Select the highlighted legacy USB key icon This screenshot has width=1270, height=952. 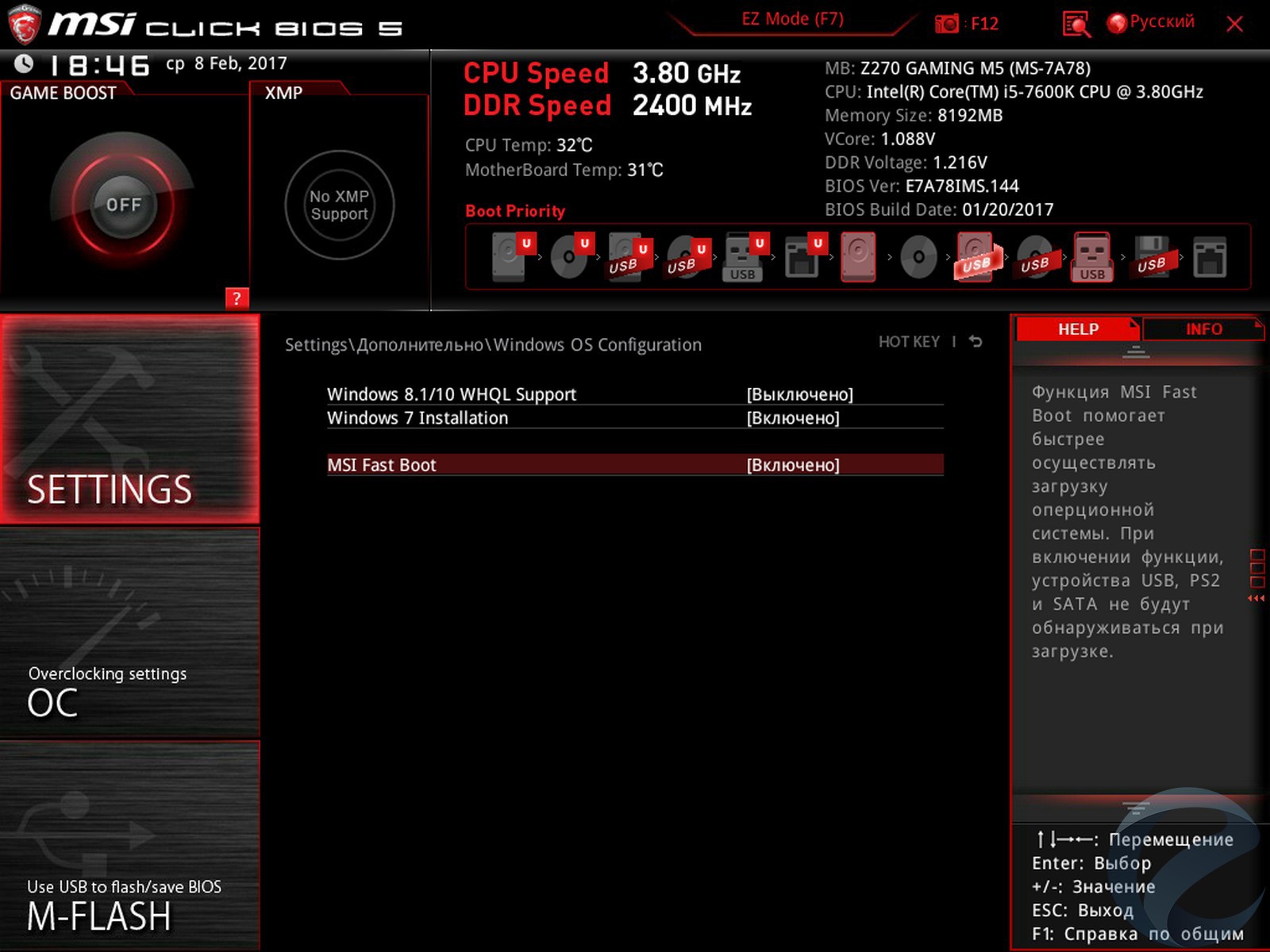1092,256
